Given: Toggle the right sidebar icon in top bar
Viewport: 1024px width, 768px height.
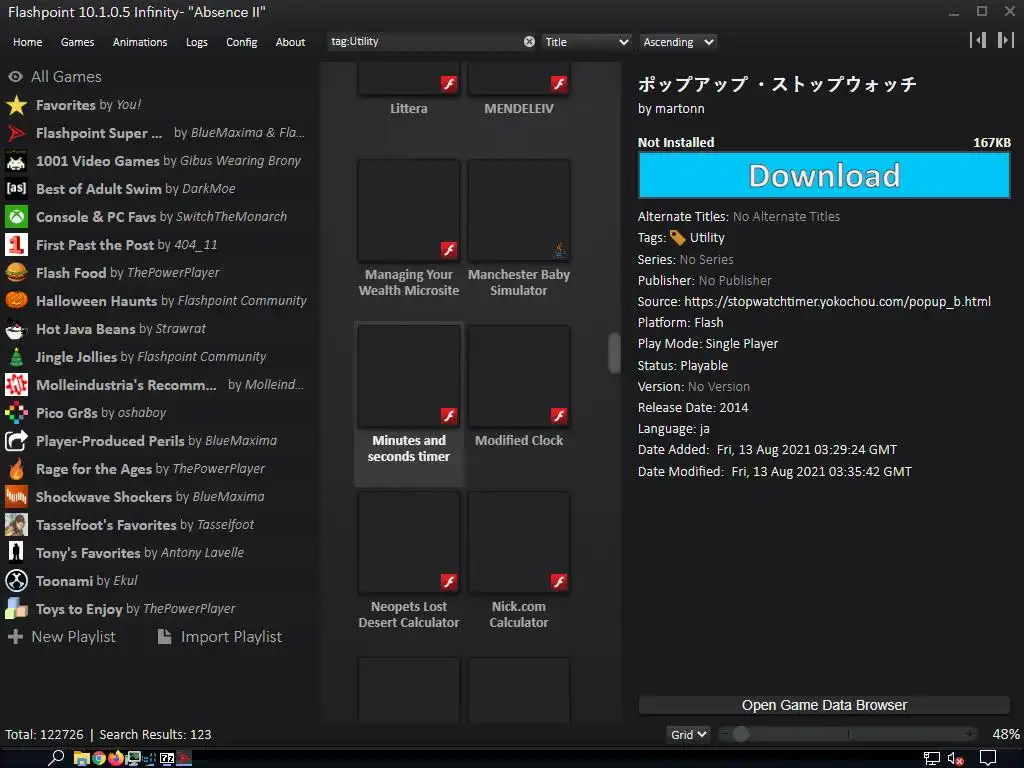Looking at the screenshot, I should (x=1005, y=40).
